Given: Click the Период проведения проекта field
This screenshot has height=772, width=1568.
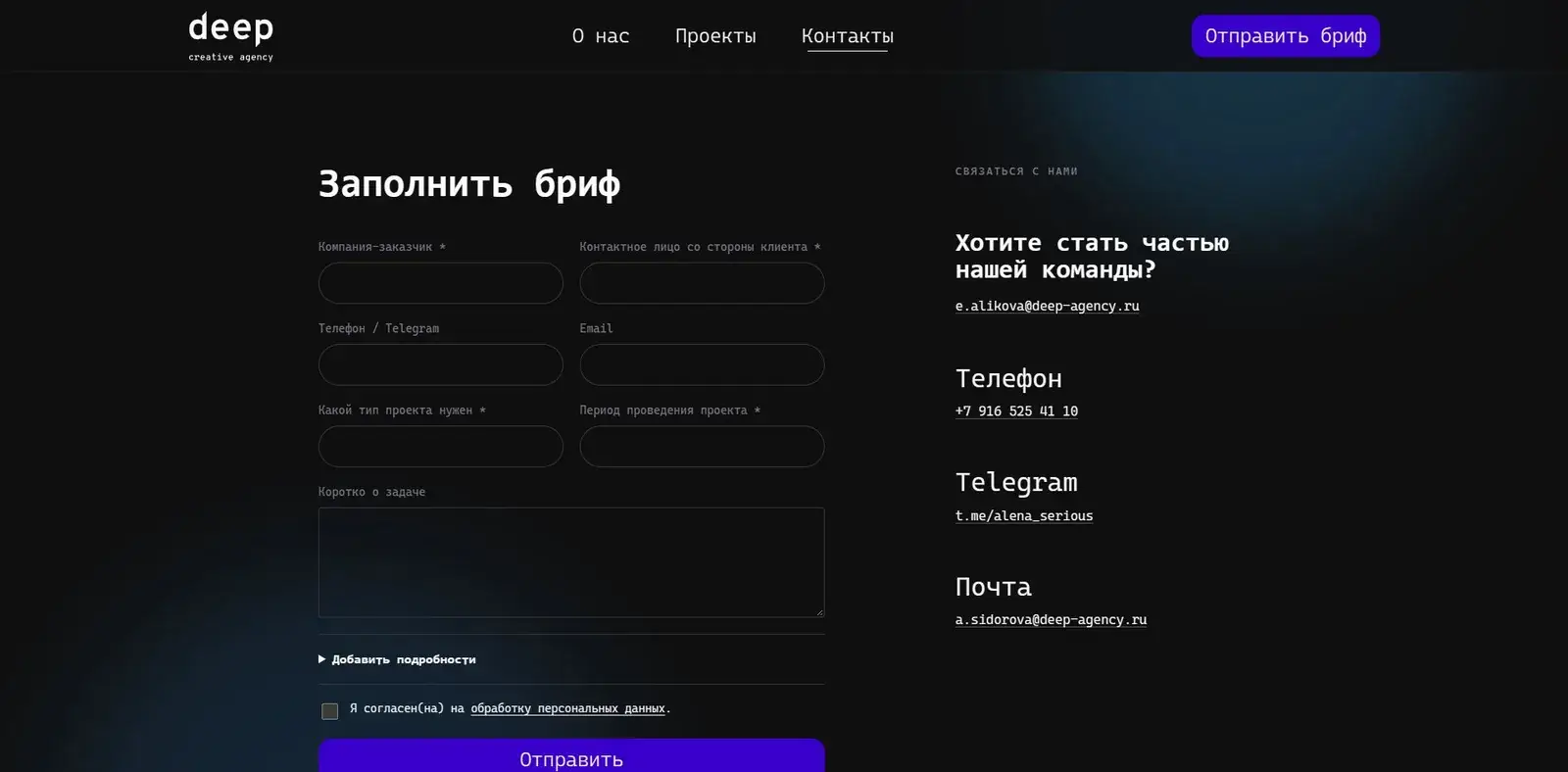Looking at the screenshot, I should tap(702, 446).
